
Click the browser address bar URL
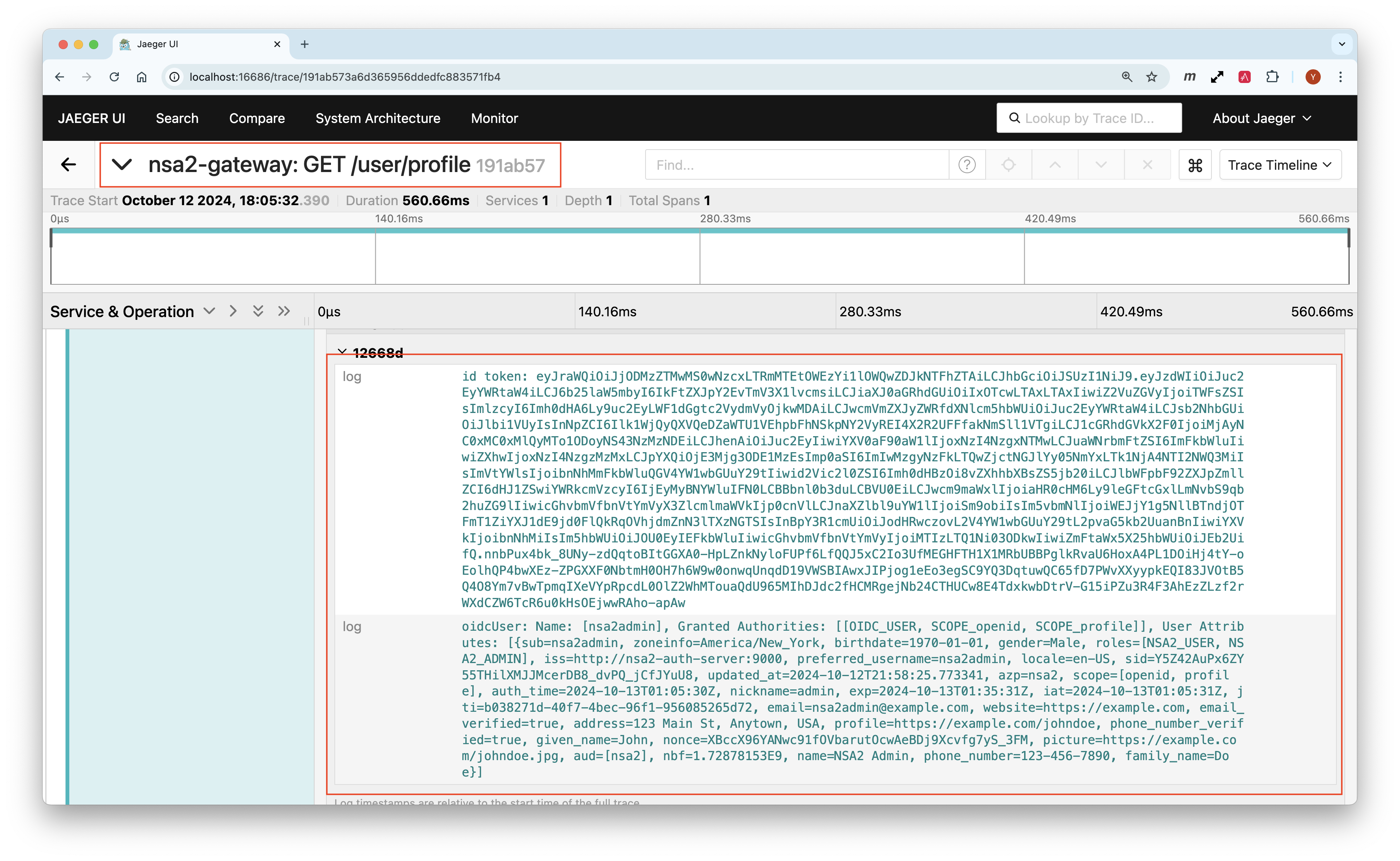pyautogui.click(x=345, y=77)
